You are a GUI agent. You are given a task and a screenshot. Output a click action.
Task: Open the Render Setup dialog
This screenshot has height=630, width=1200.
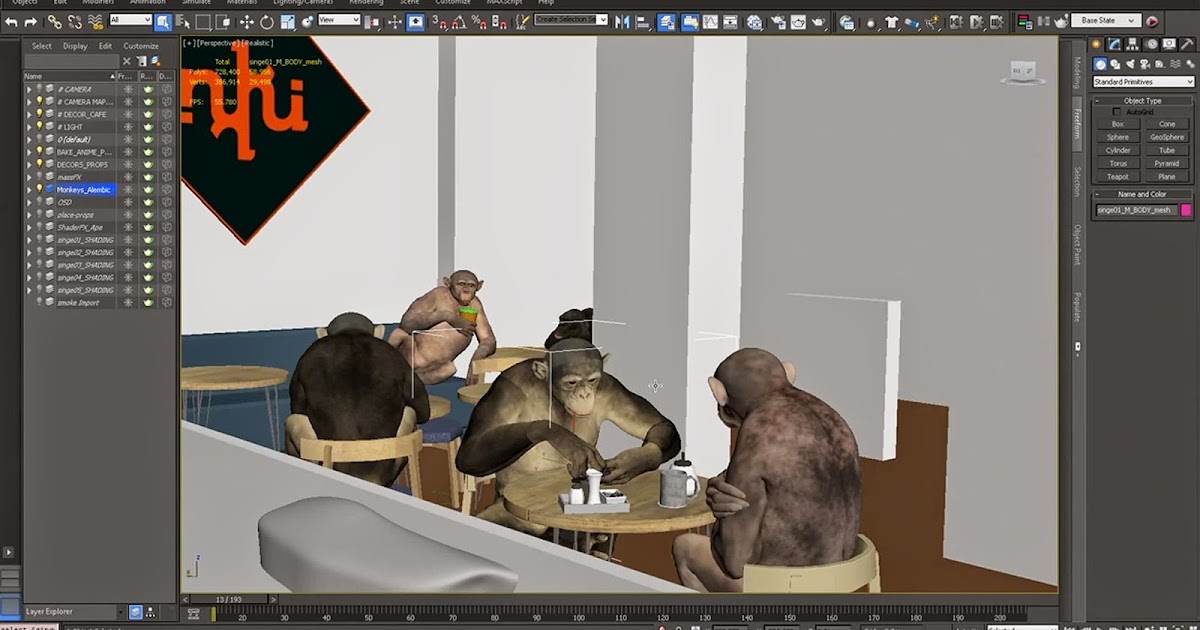click(x=777, y=21)
